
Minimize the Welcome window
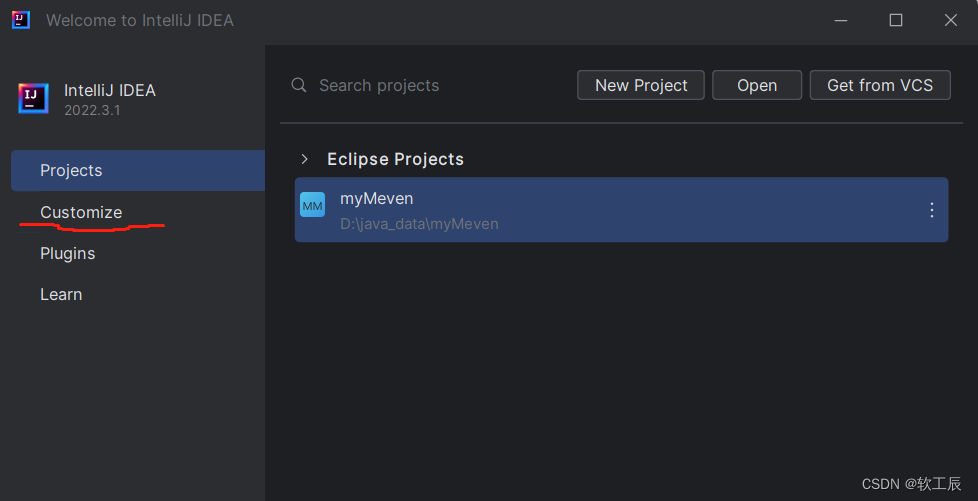tap(841, 21)
